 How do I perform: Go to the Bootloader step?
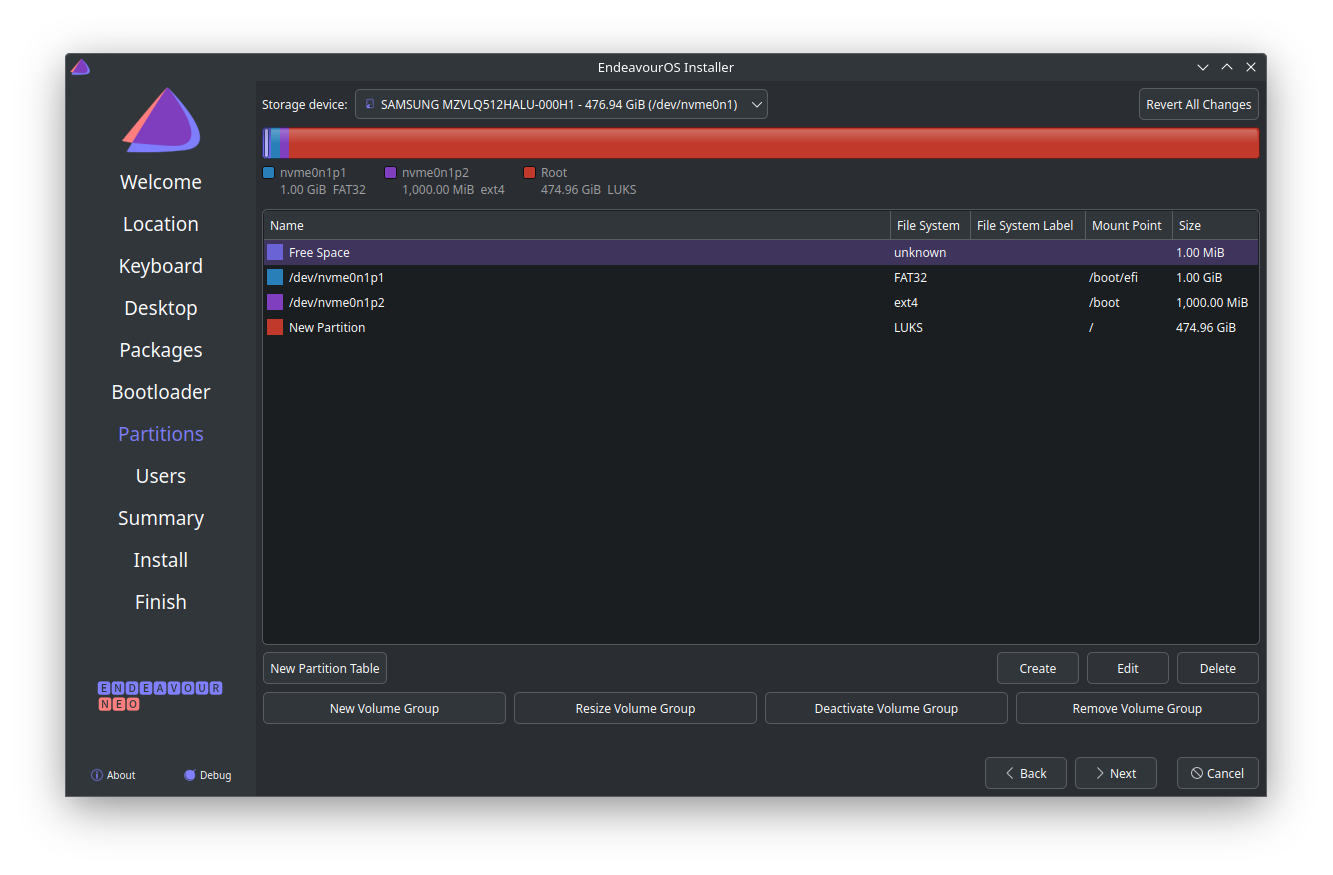pos(161,392)
